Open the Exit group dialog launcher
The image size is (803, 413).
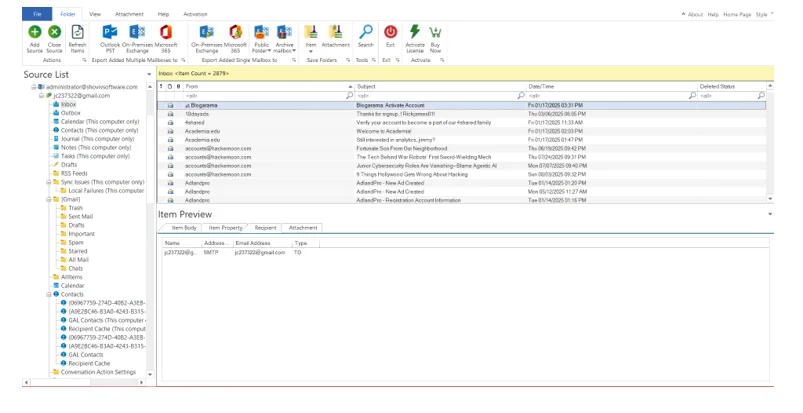pos(397,60)
